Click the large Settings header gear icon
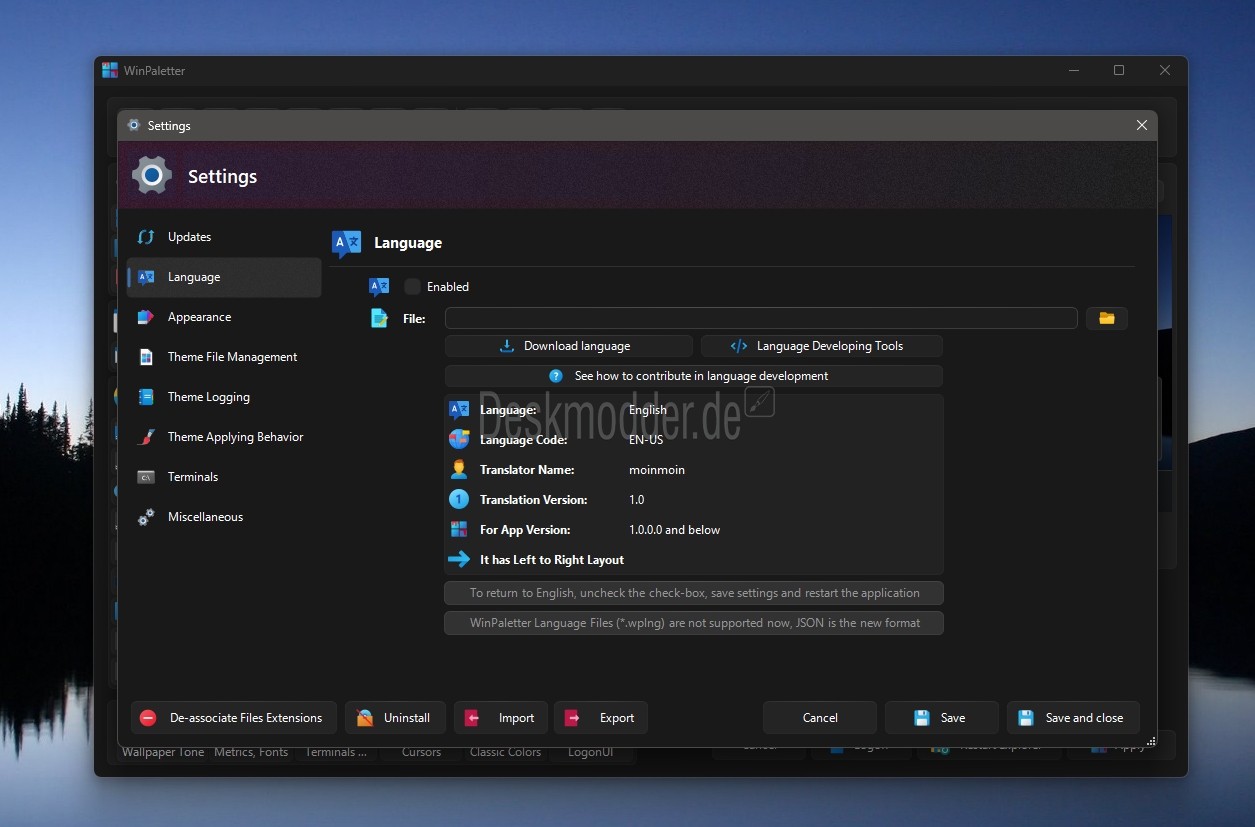The image size is (1255, 827). tap(152, 175)
